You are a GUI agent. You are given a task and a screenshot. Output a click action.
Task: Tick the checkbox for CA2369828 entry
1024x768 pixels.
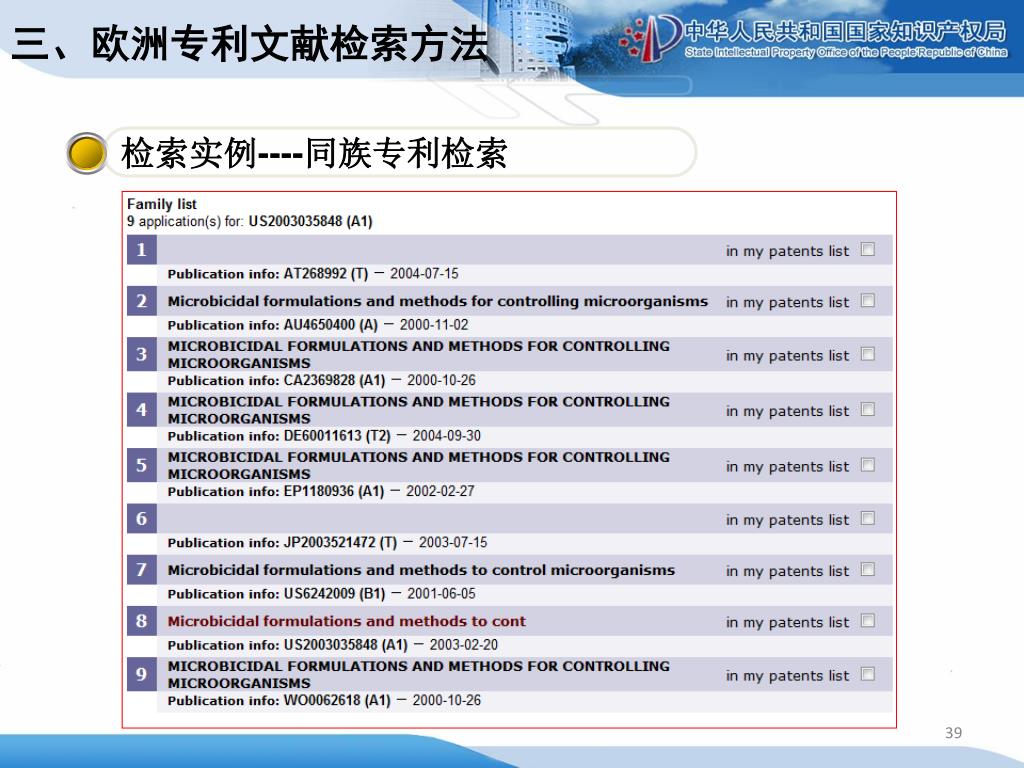[x=867, y=354]
